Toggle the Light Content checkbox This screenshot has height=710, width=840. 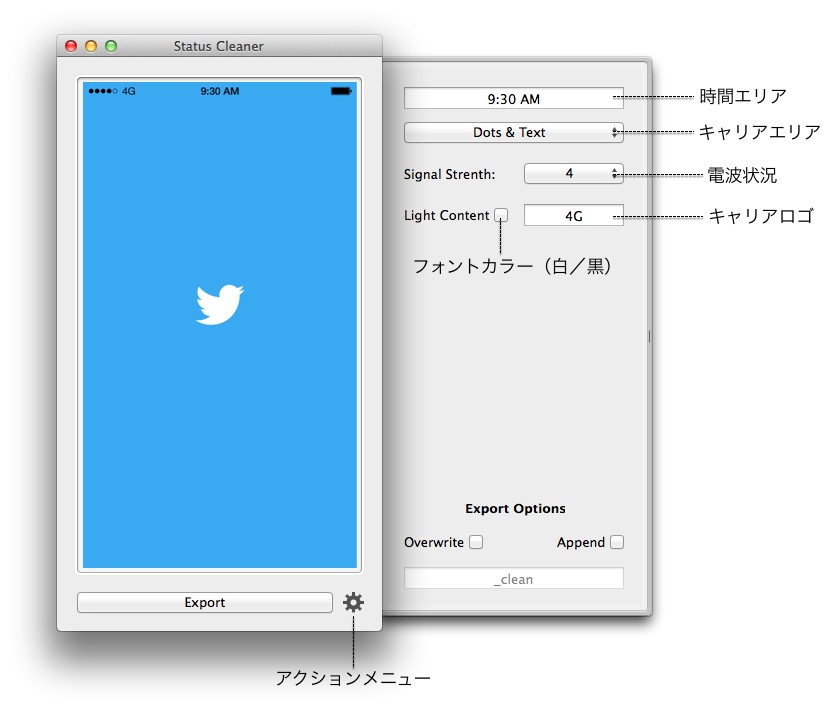click(x=501, y=215)
